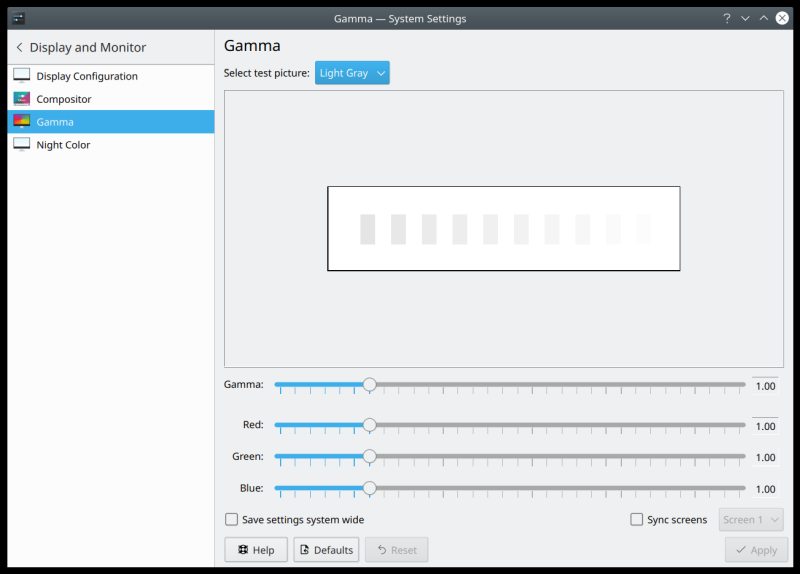Click the Compositor icon in sidebar
Viewport: 800px width, 574px height.
[x=22, y=99]
